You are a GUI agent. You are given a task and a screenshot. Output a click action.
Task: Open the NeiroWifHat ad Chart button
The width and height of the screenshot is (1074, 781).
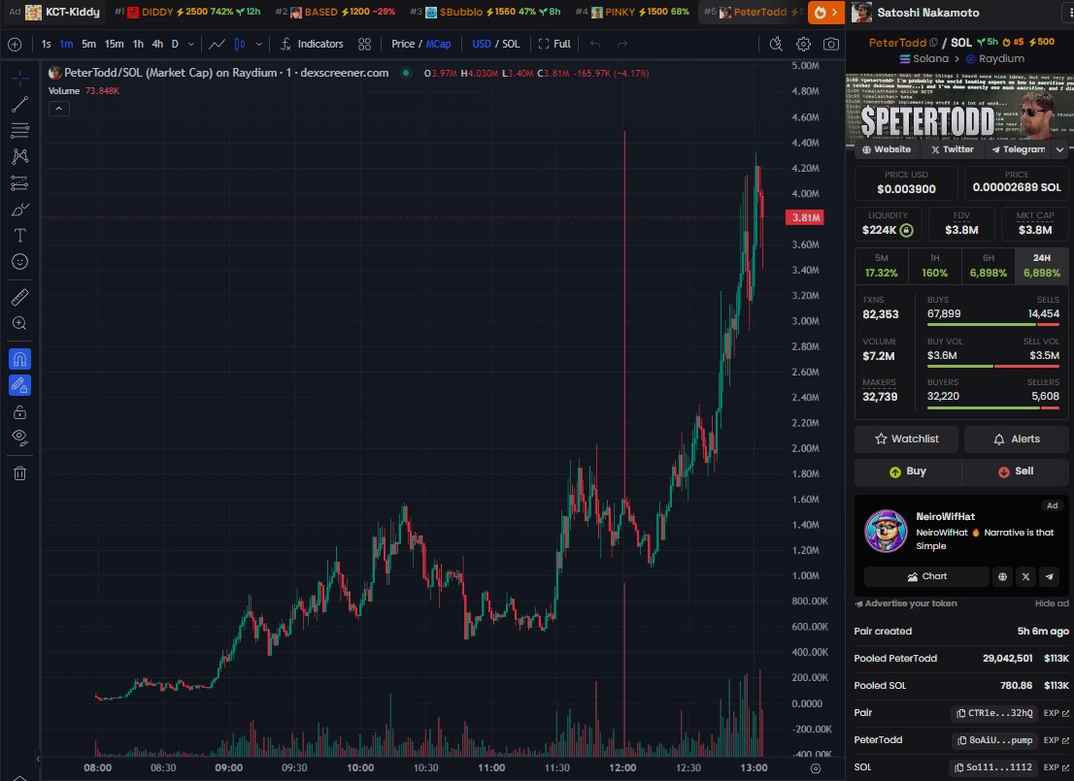pos(926,577)
